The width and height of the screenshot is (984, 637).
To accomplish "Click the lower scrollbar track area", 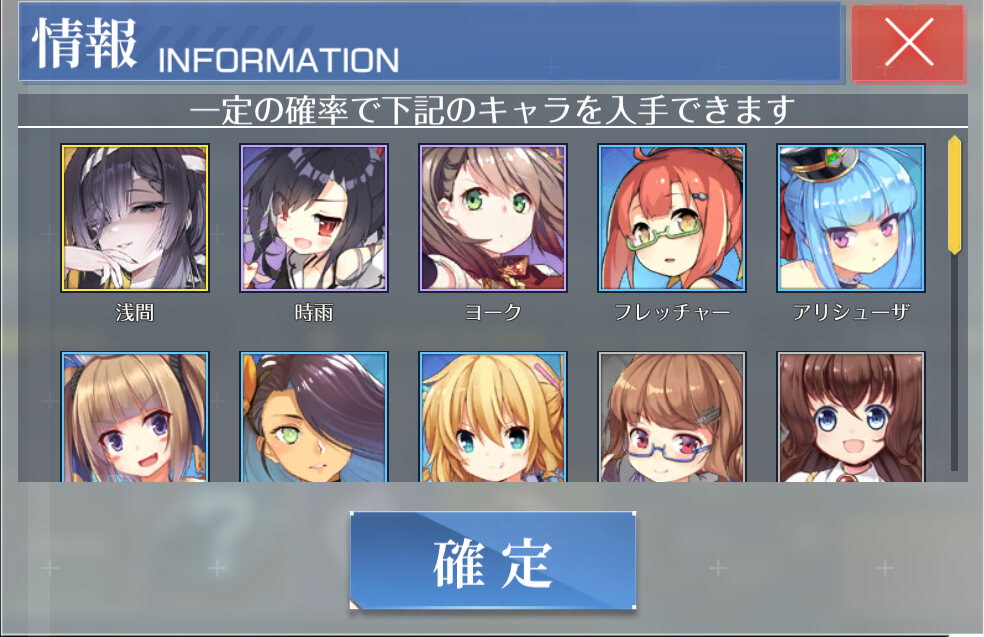I will click(x=955, y=363).
